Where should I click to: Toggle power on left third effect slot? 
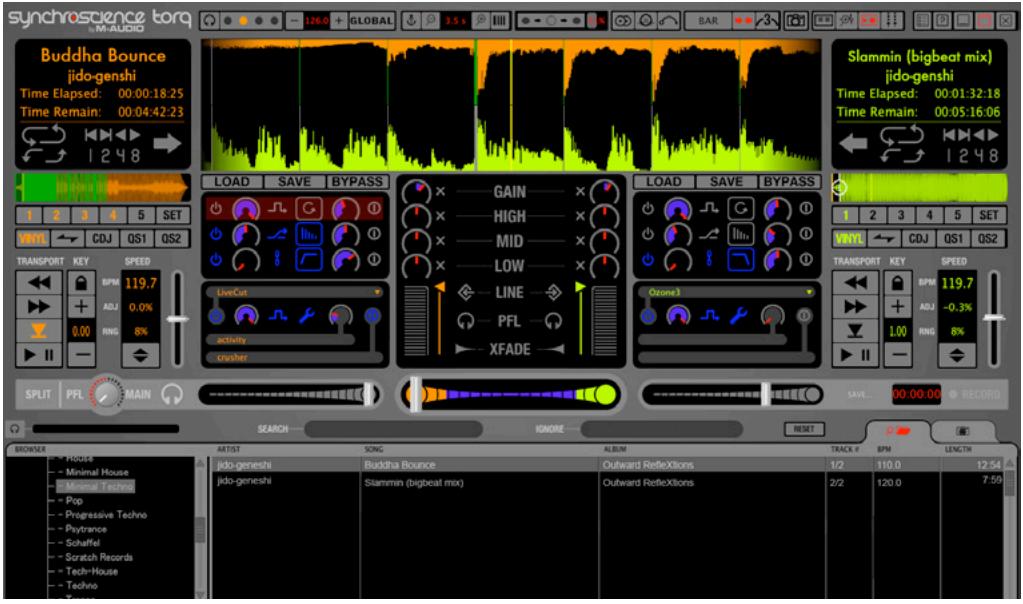pyautogui.click(x=216, y=260)
